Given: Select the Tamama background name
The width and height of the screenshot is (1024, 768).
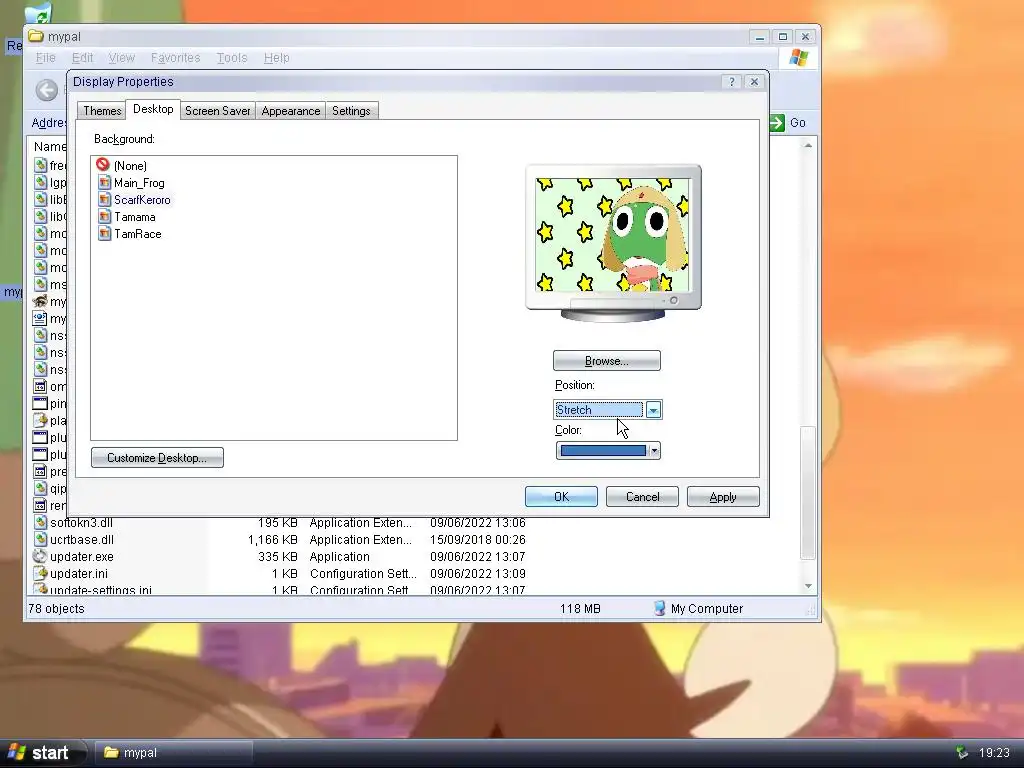Looking at the screenshot, I should pyautogui.click(x=135, y=217).
